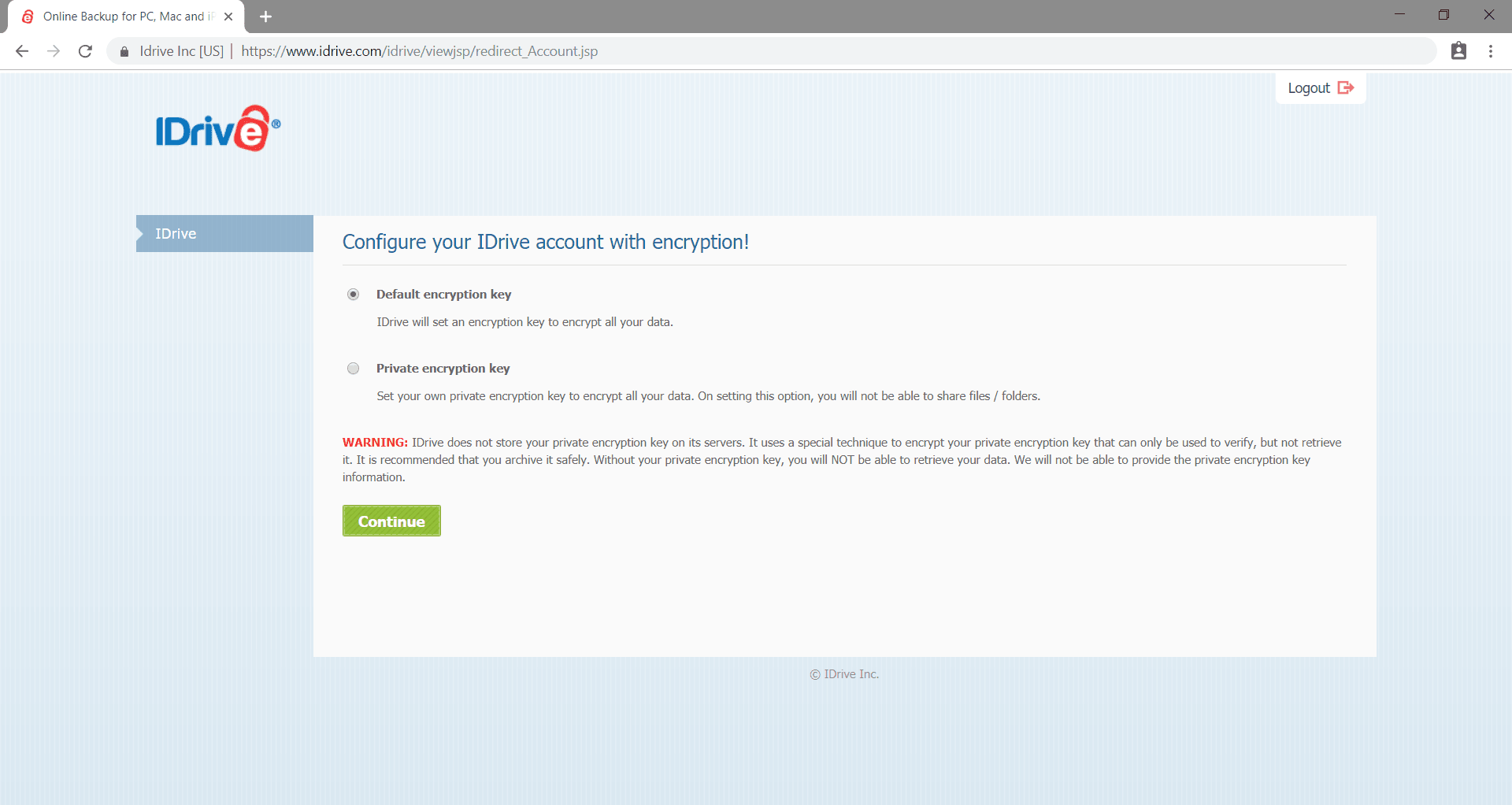Click the © IDrive Inc. footer text
The image size is (1512, 805).
click(844, 674)
